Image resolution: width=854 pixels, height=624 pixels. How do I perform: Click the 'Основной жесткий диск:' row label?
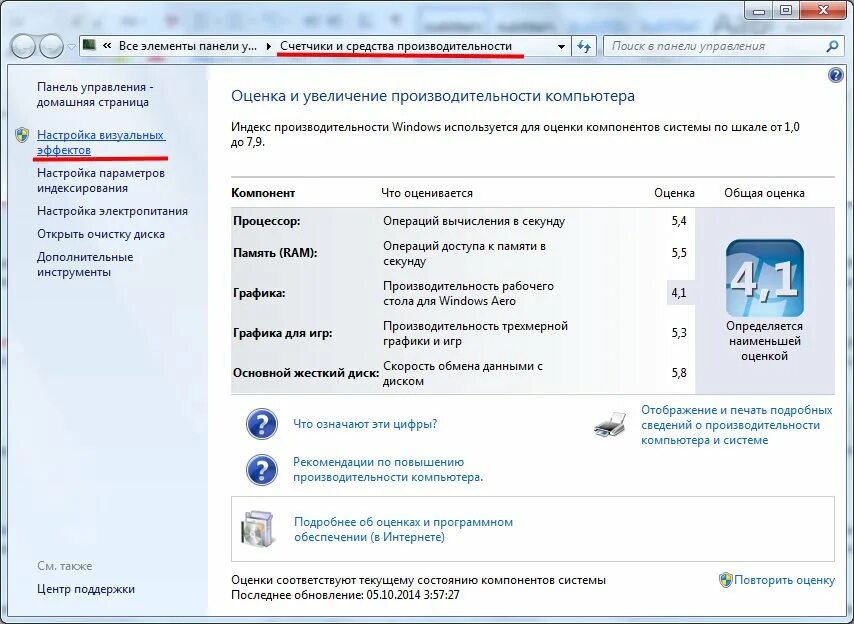click(306, 373)
